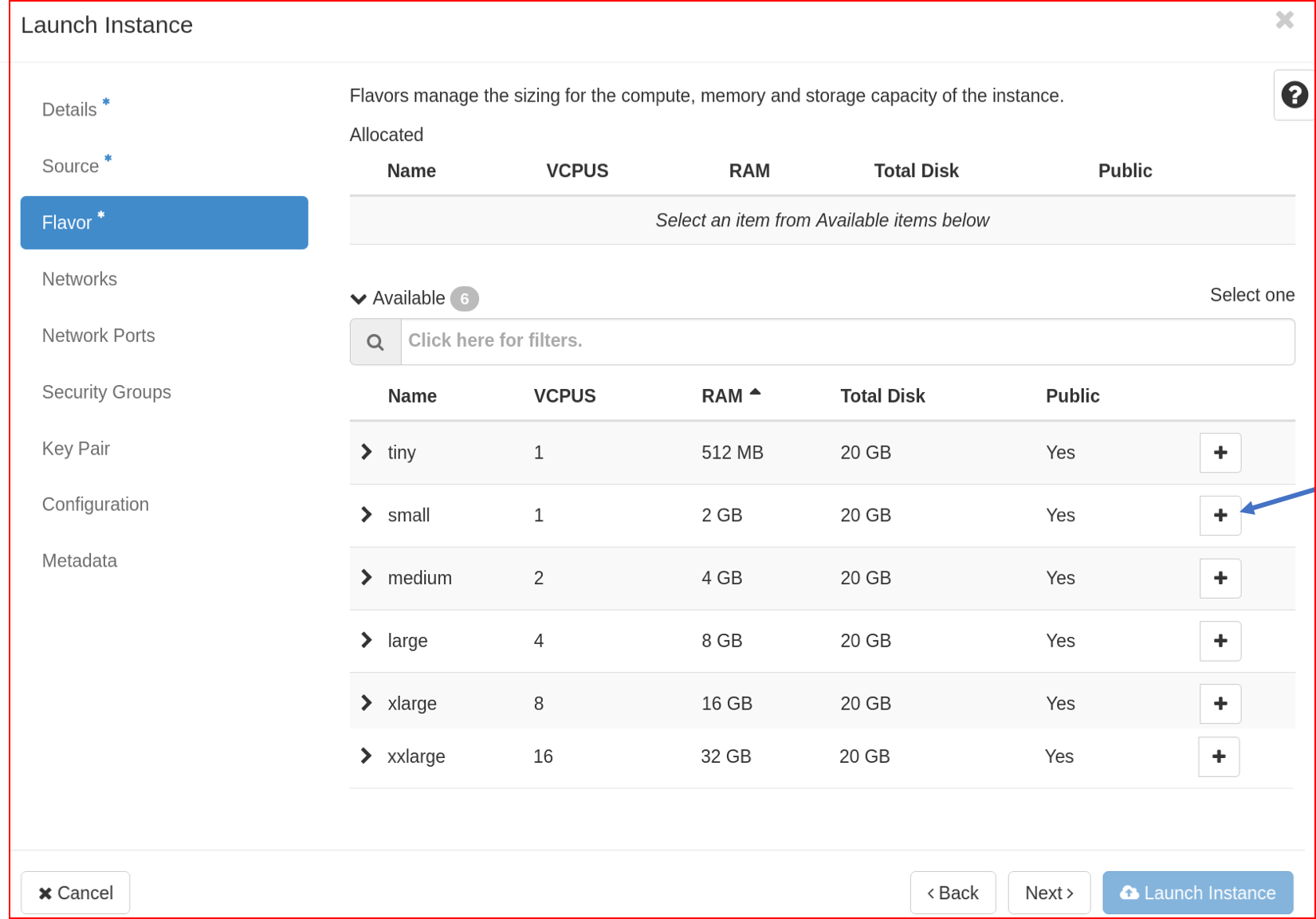Cancel the launch instance dialog
The height and width of the screenshot is (919, 1316).
(76, 893)
